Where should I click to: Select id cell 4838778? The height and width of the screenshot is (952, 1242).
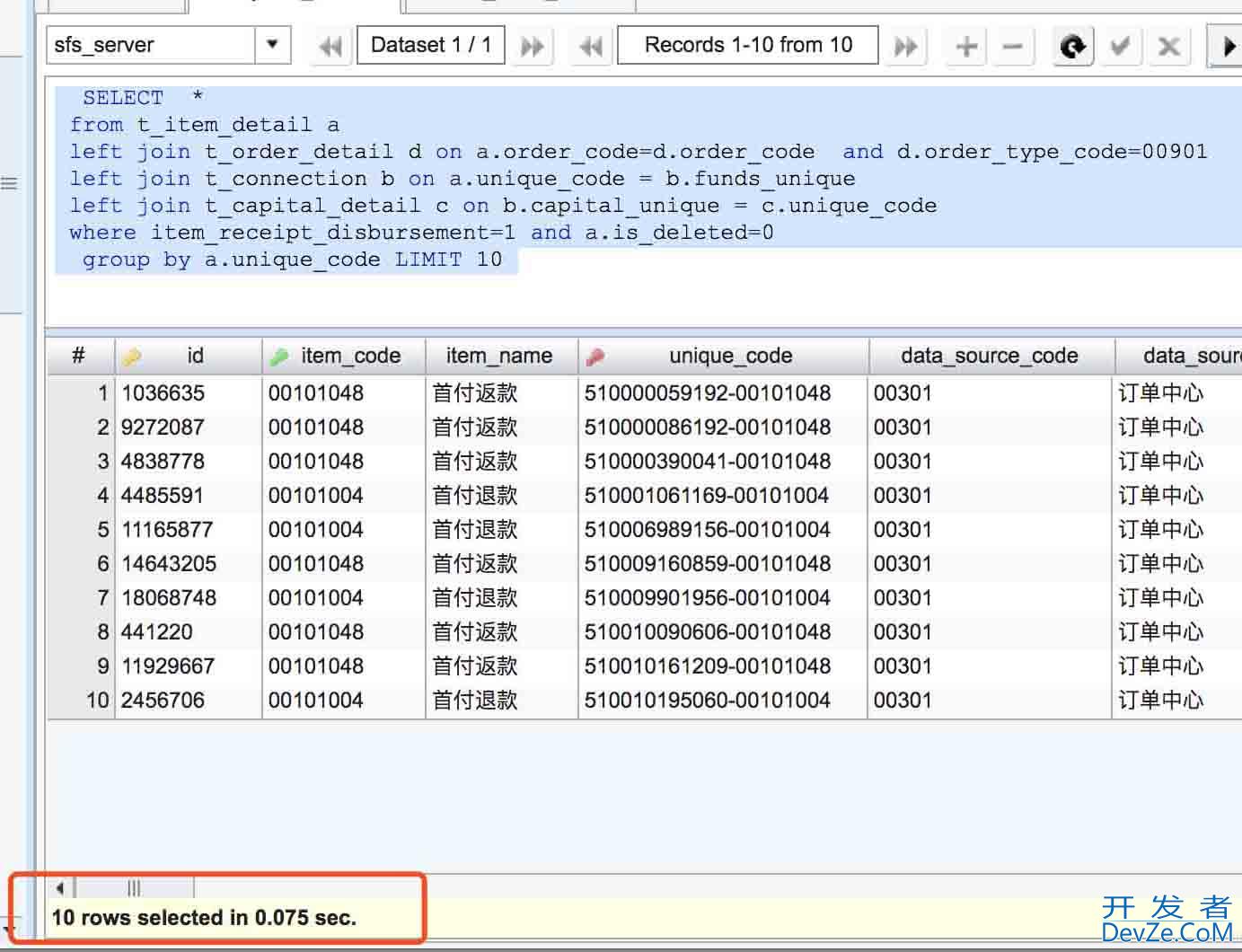(x=189, y=462)
